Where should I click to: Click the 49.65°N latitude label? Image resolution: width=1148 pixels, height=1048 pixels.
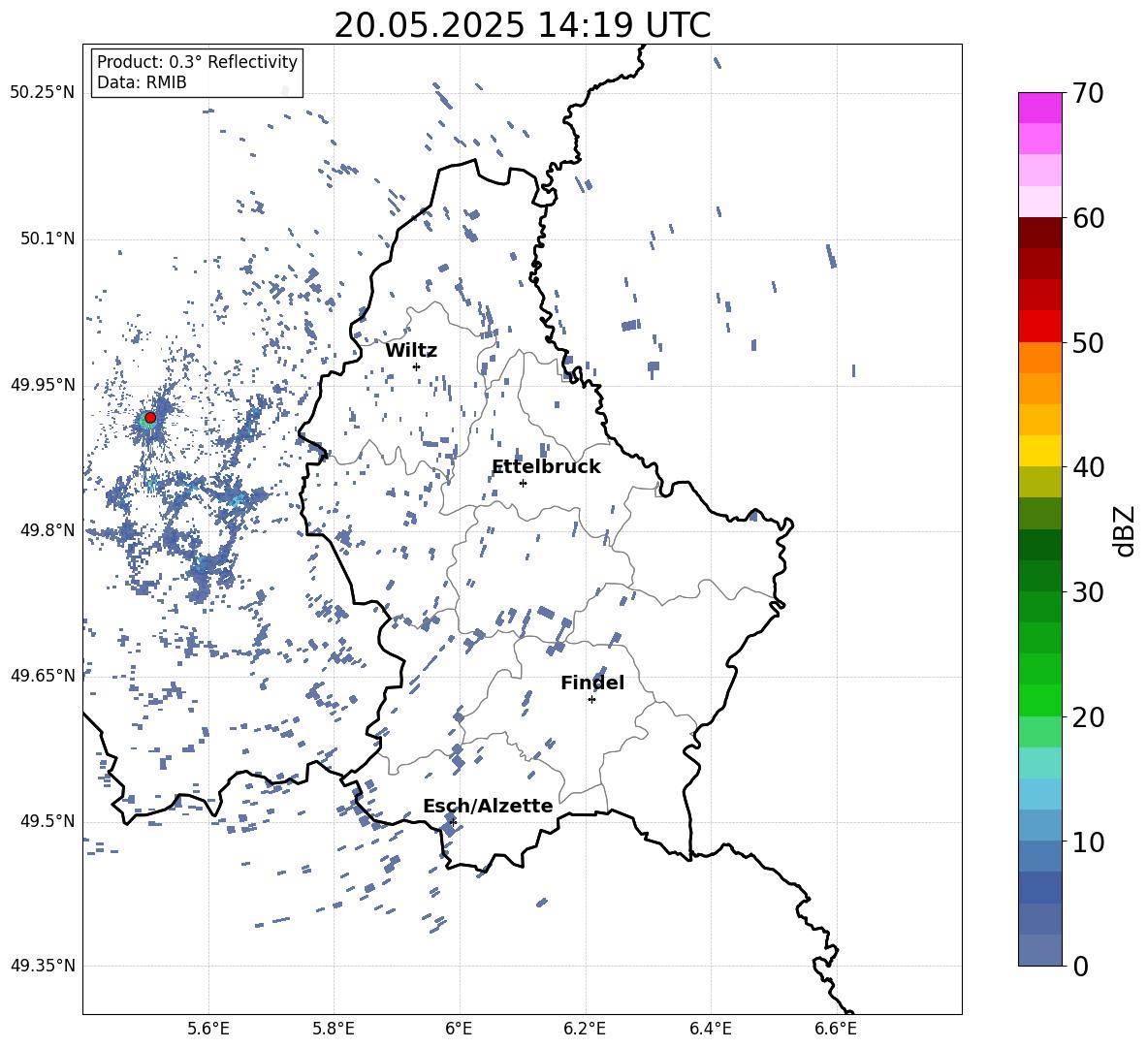tap(43, 676)
